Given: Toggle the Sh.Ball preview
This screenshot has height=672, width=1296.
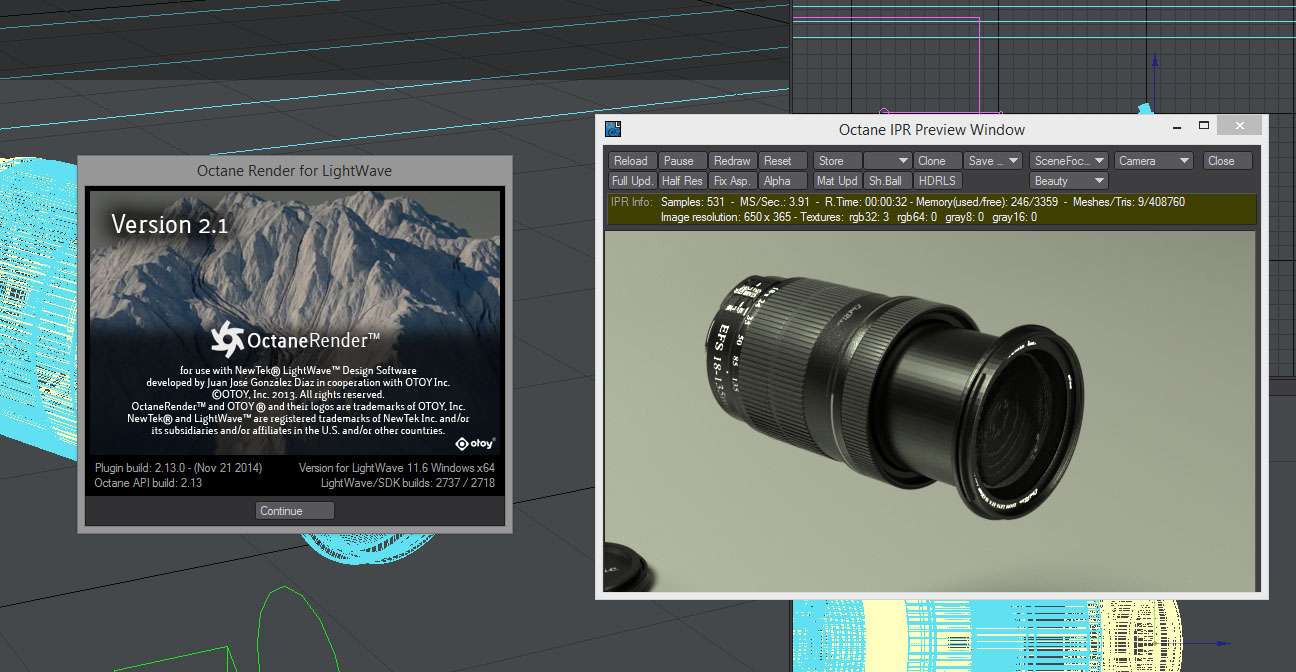Looking at the screenshot, I should point(887,181).
